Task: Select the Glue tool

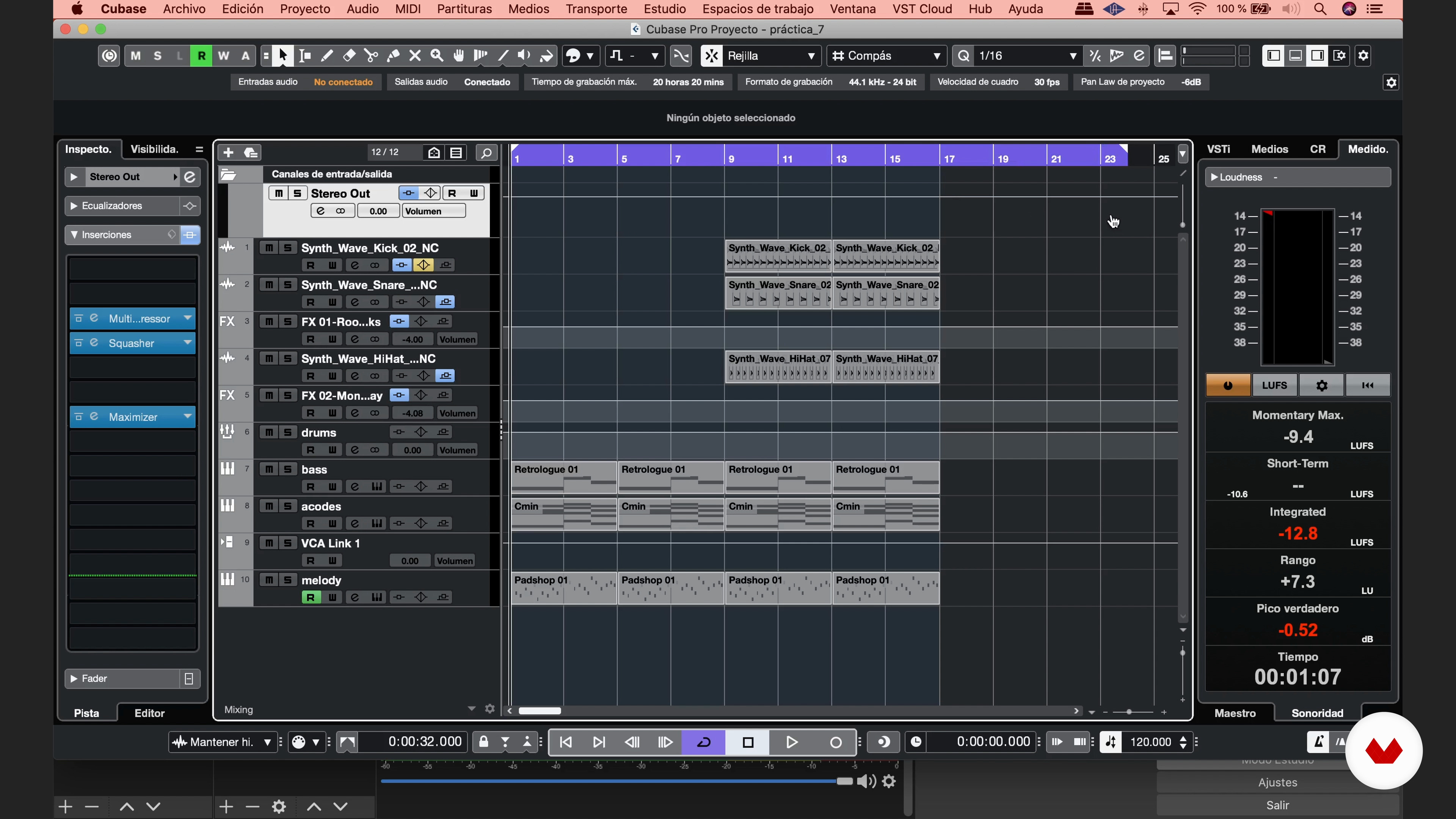Action: coord(393,55)
